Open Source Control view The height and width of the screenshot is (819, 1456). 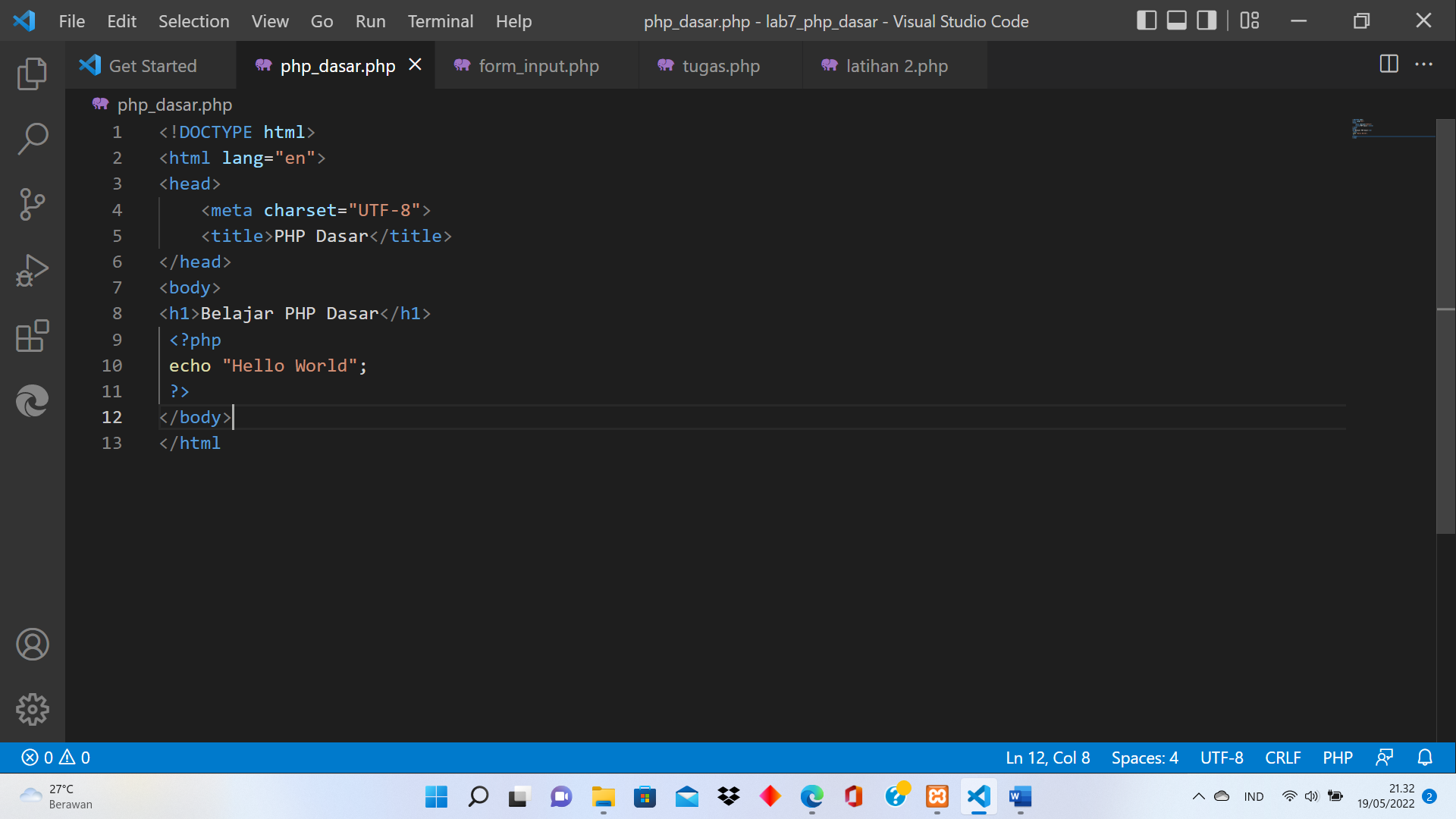(x=32, y=204)
